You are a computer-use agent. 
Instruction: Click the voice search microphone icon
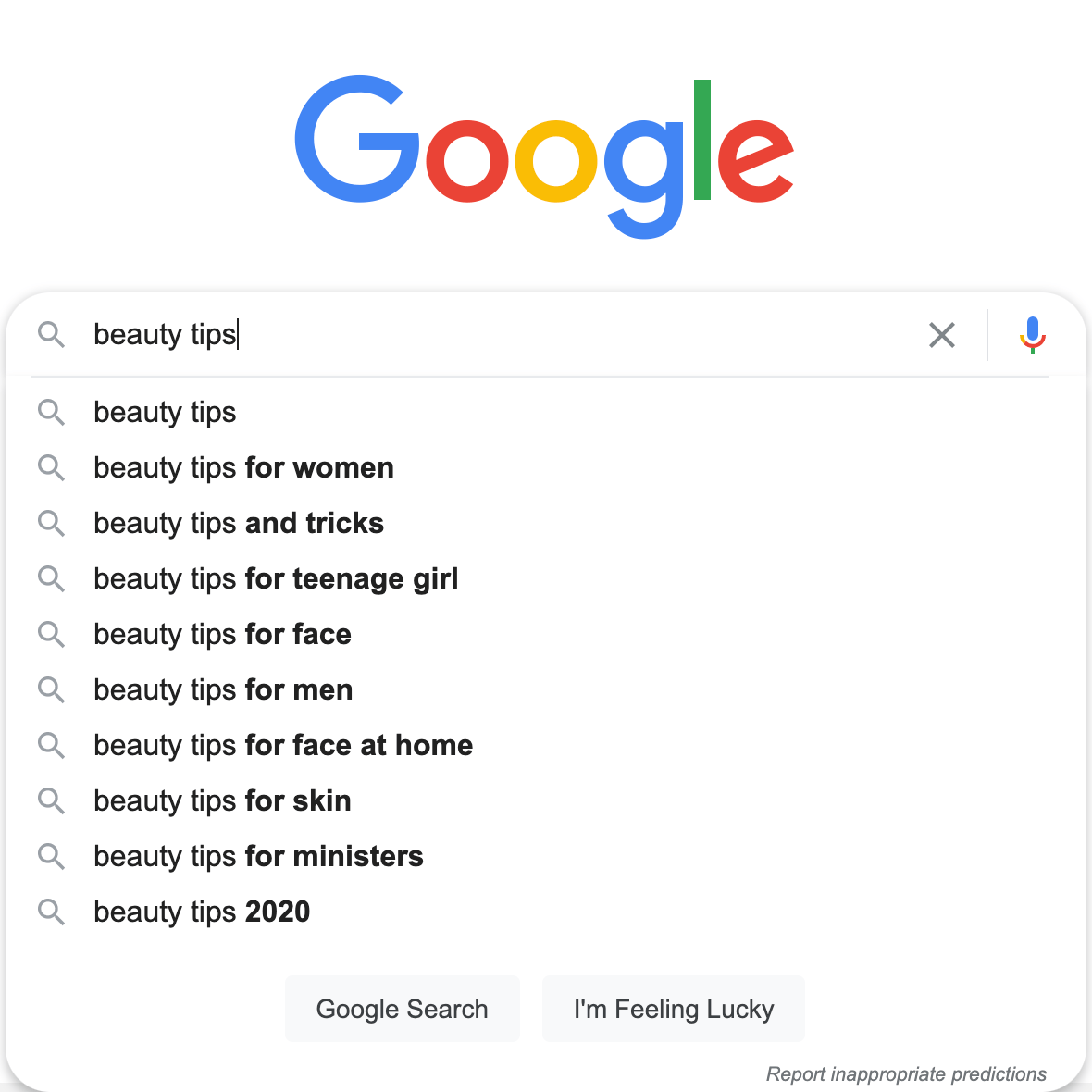(x=1032, y=335)
